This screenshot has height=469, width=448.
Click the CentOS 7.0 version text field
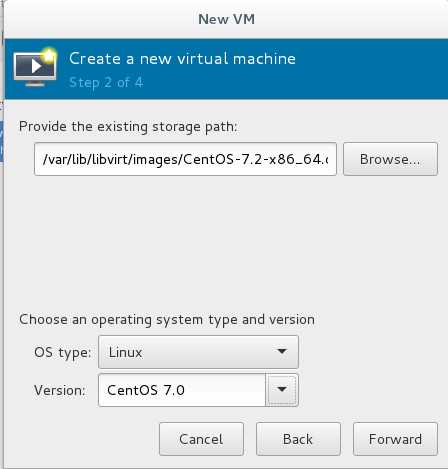pyautogui.click(x=182, y=390)
